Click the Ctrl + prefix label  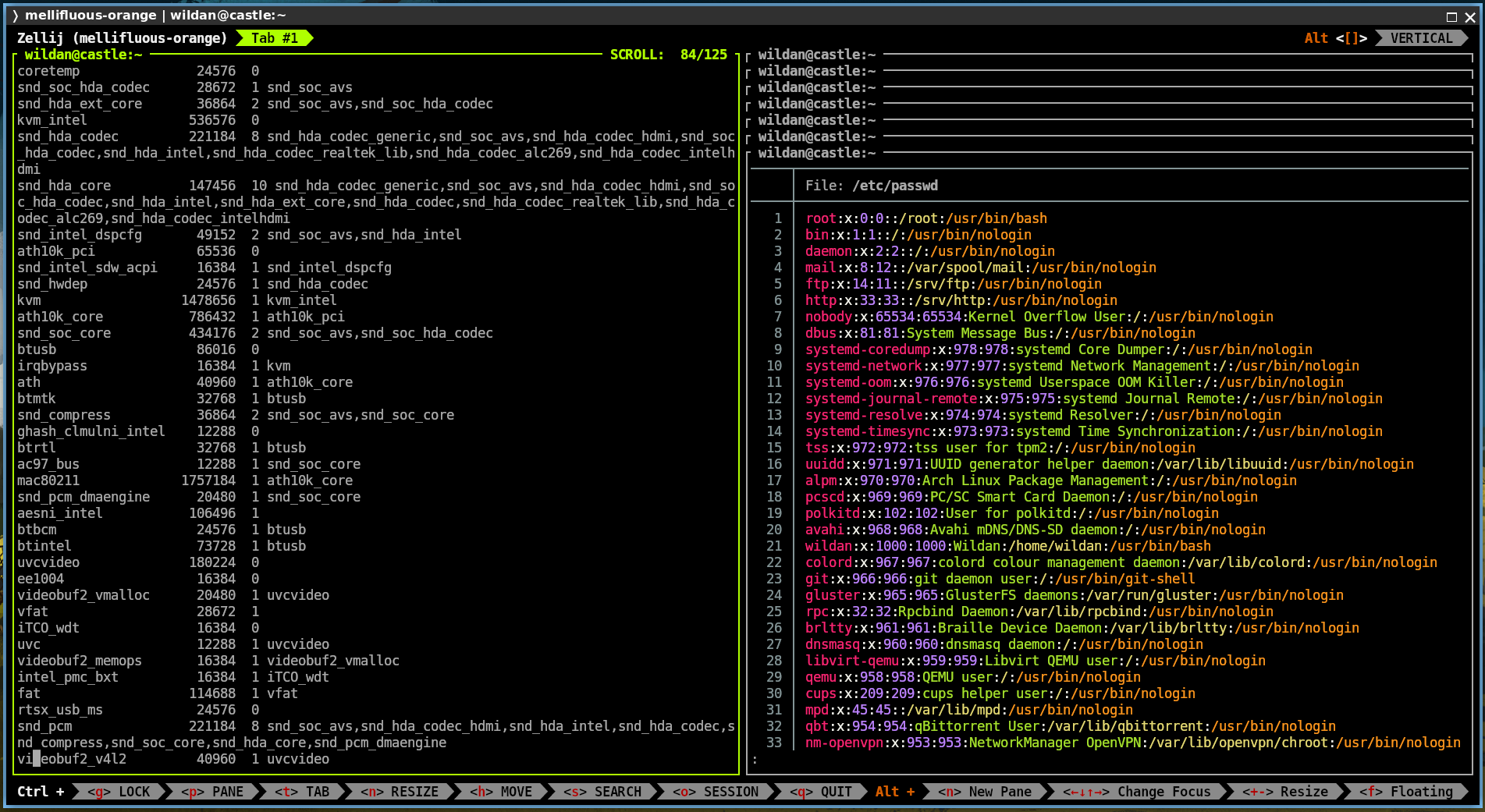tap(41, 792)
